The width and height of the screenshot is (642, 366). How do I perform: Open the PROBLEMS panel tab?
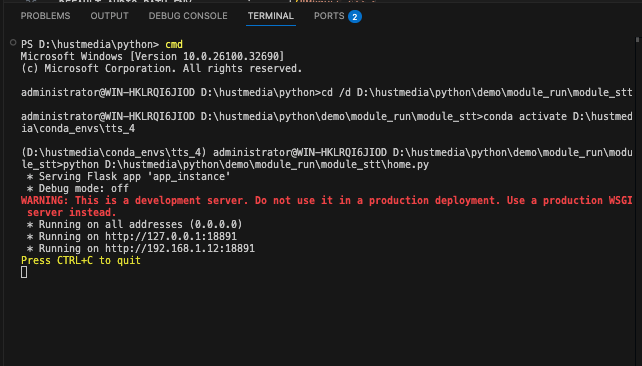pos(45,16)
